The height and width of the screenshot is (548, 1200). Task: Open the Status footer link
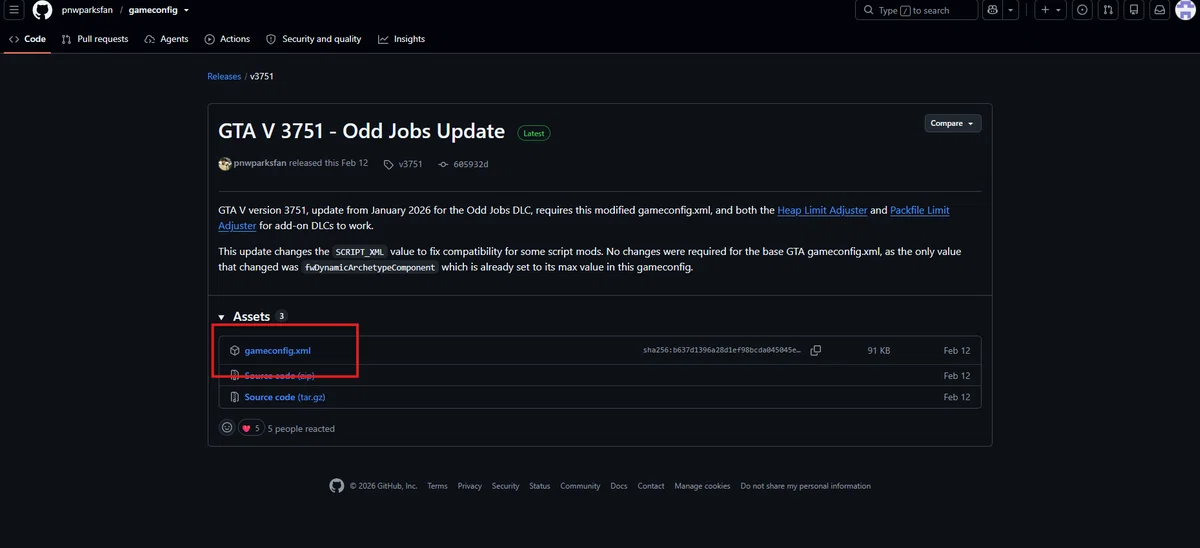point(540,486)
